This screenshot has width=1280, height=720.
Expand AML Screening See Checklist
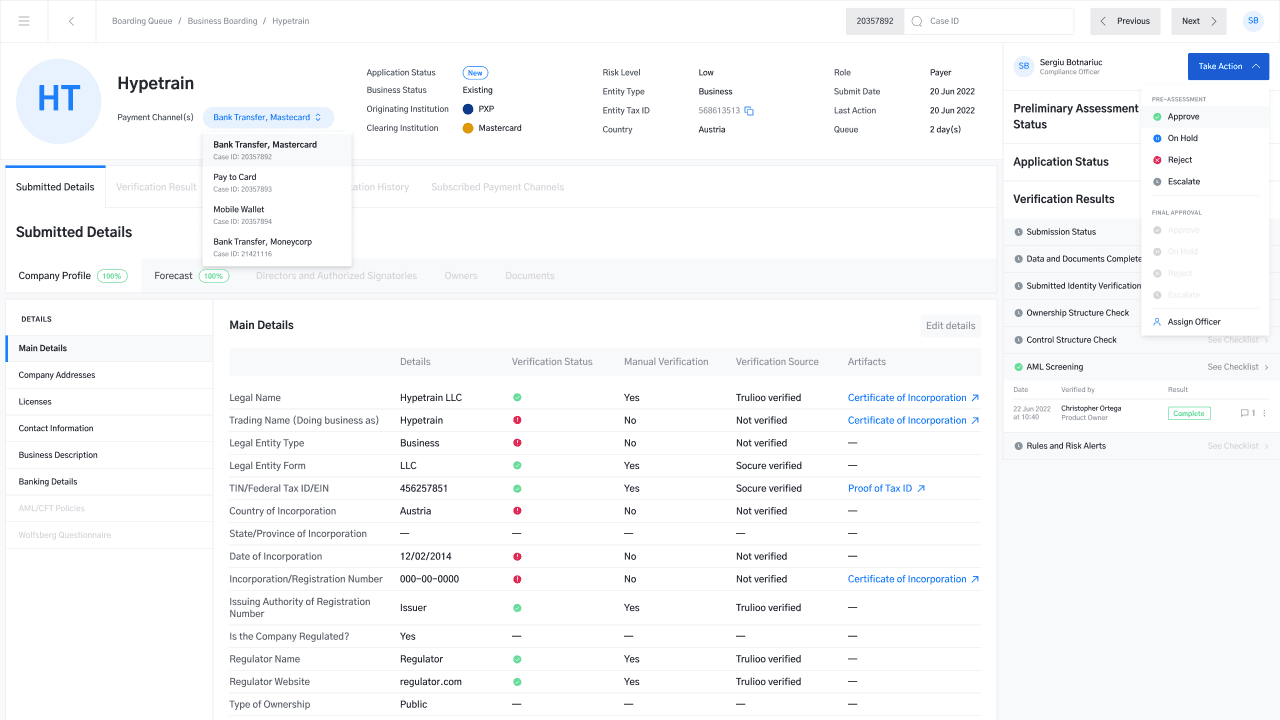tap(1238, 367)
